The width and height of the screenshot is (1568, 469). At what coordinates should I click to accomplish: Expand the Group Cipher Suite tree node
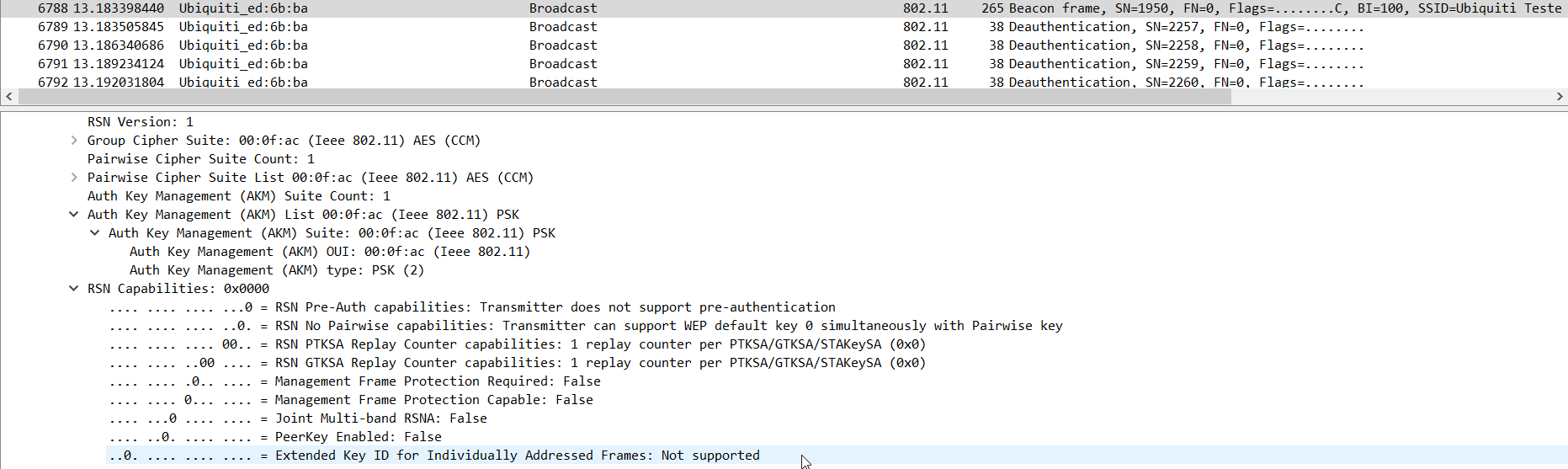74,141
